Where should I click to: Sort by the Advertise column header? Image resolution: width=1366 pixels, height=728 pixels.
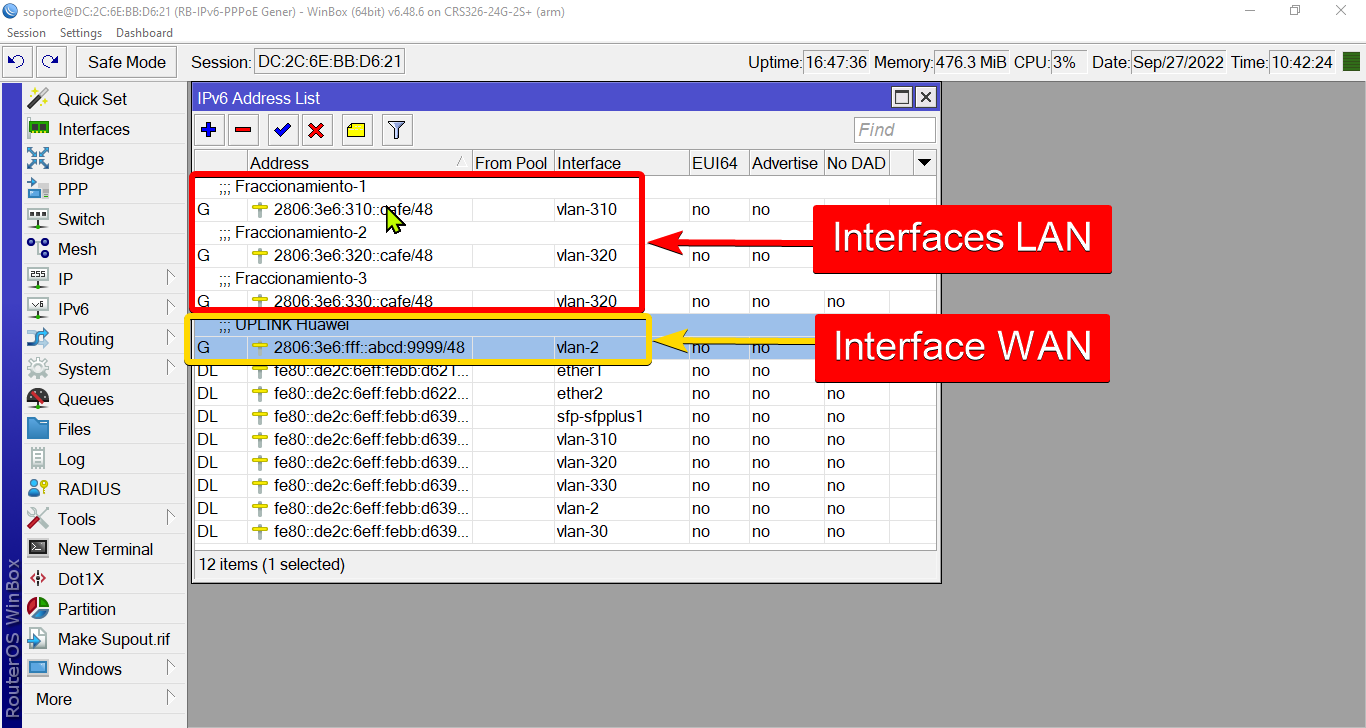point(786,163)
